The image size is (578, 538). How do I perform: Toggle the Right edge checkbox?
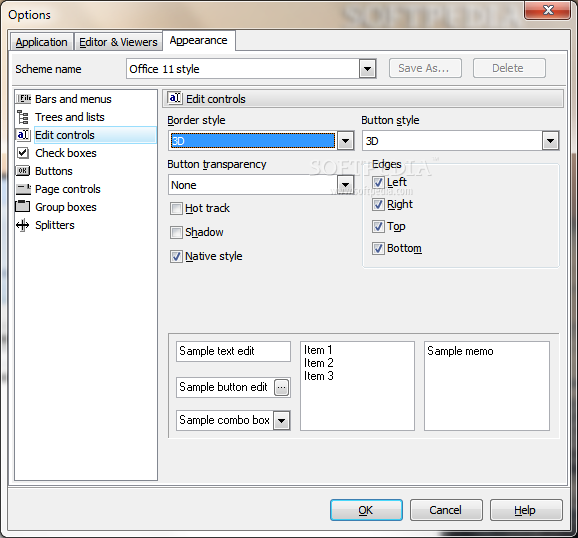click(378, 204)
